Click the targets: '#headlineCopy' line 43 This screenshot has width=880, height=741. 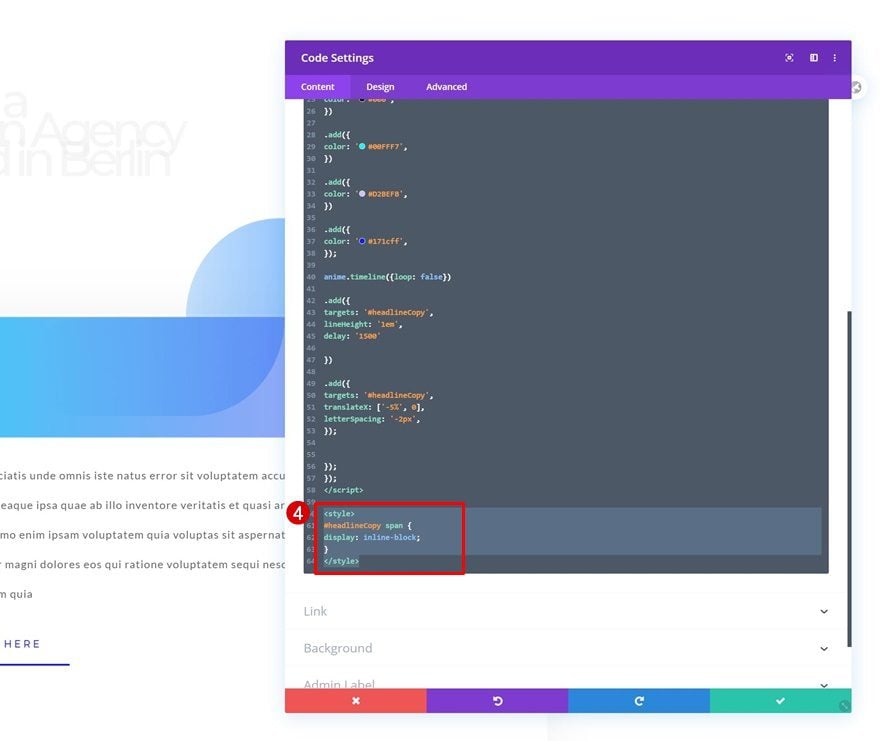[x=378, y=312]
